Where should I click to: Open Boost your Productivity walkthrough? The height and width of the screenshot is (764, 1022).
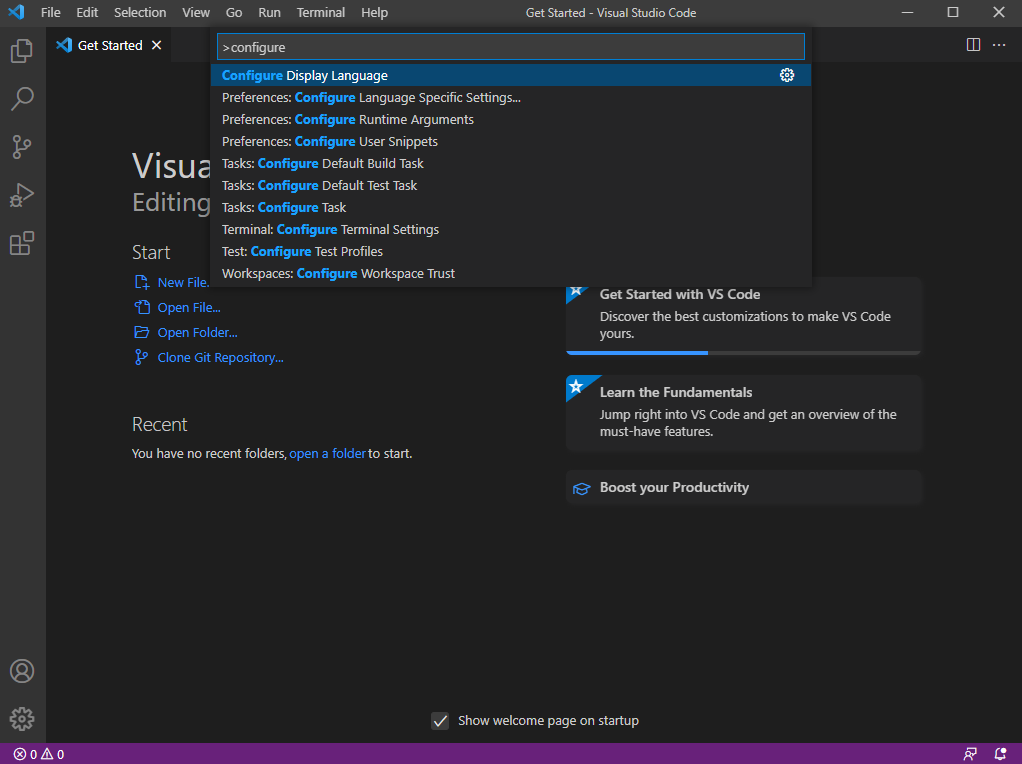pyautogui.click(x=744, y=488)
